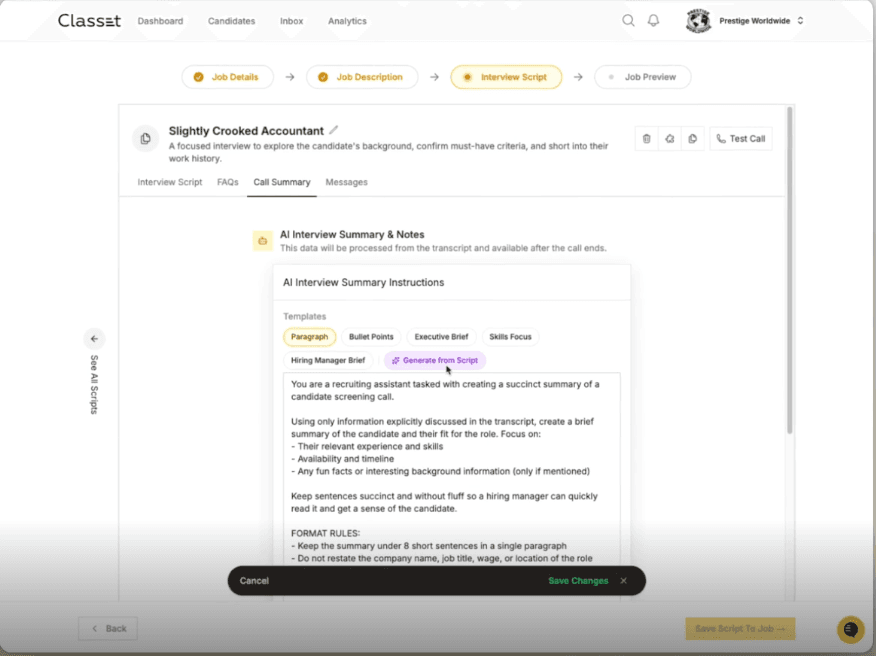Open the notifications bell
The height and width of the screenshot is (656, 876).
[654, 20]
